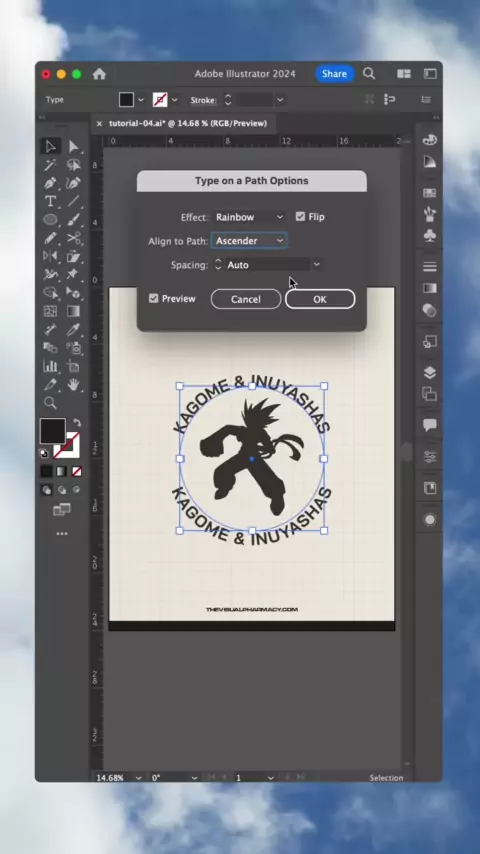Open the search magnifier in title bar
This screenshot has height=854, width=480.
369,74
